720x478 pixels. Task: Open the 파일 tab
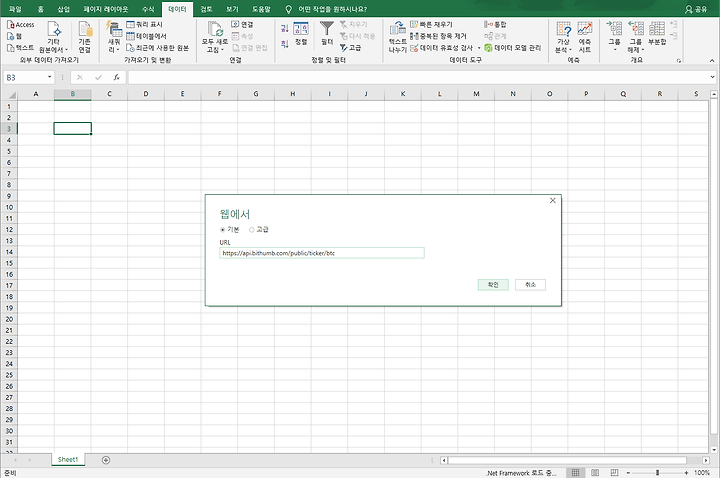pyautogui.click(x=15, y=9)
